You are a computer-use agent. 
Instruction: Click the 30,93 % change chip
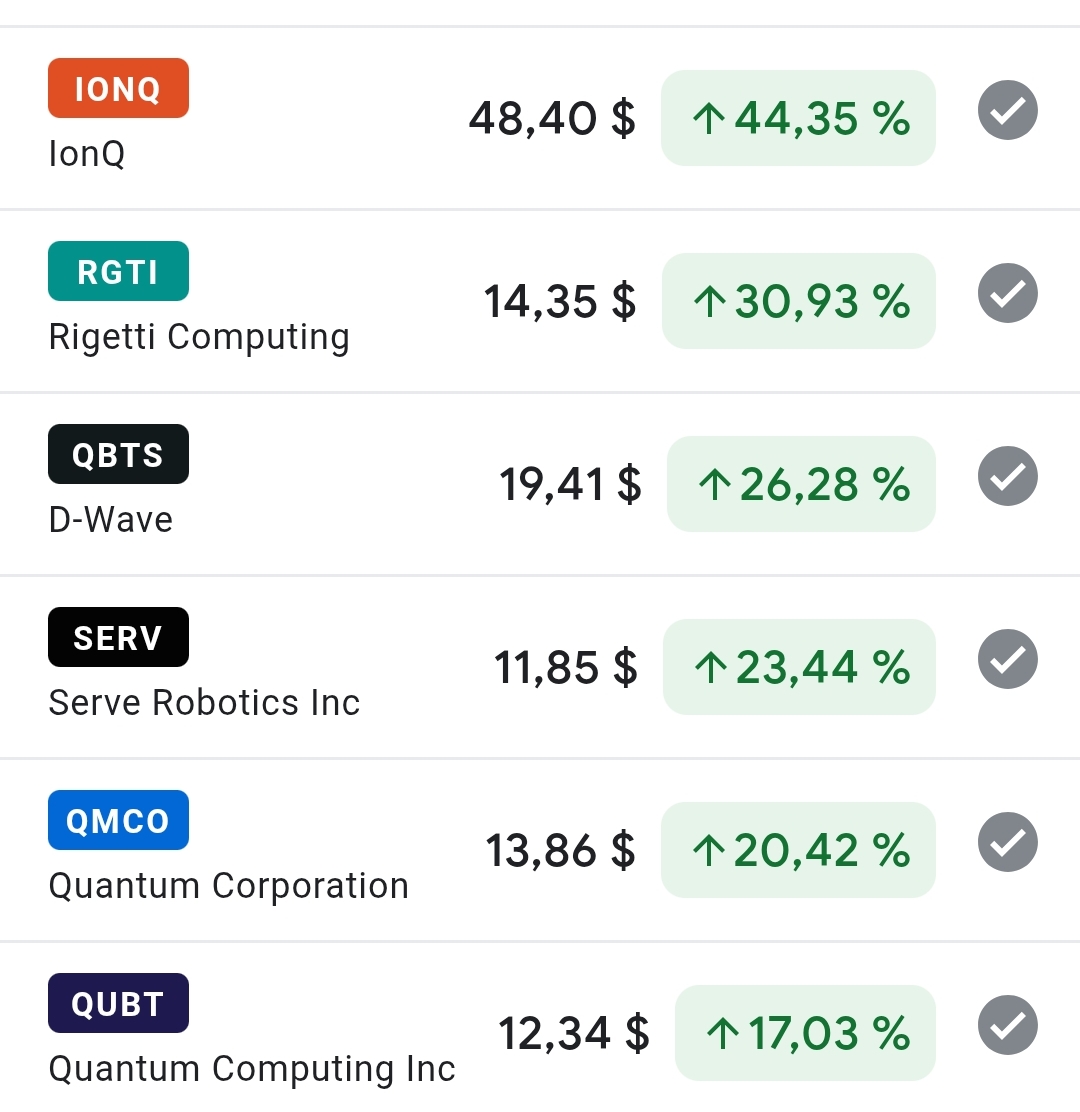coord(798,301)
